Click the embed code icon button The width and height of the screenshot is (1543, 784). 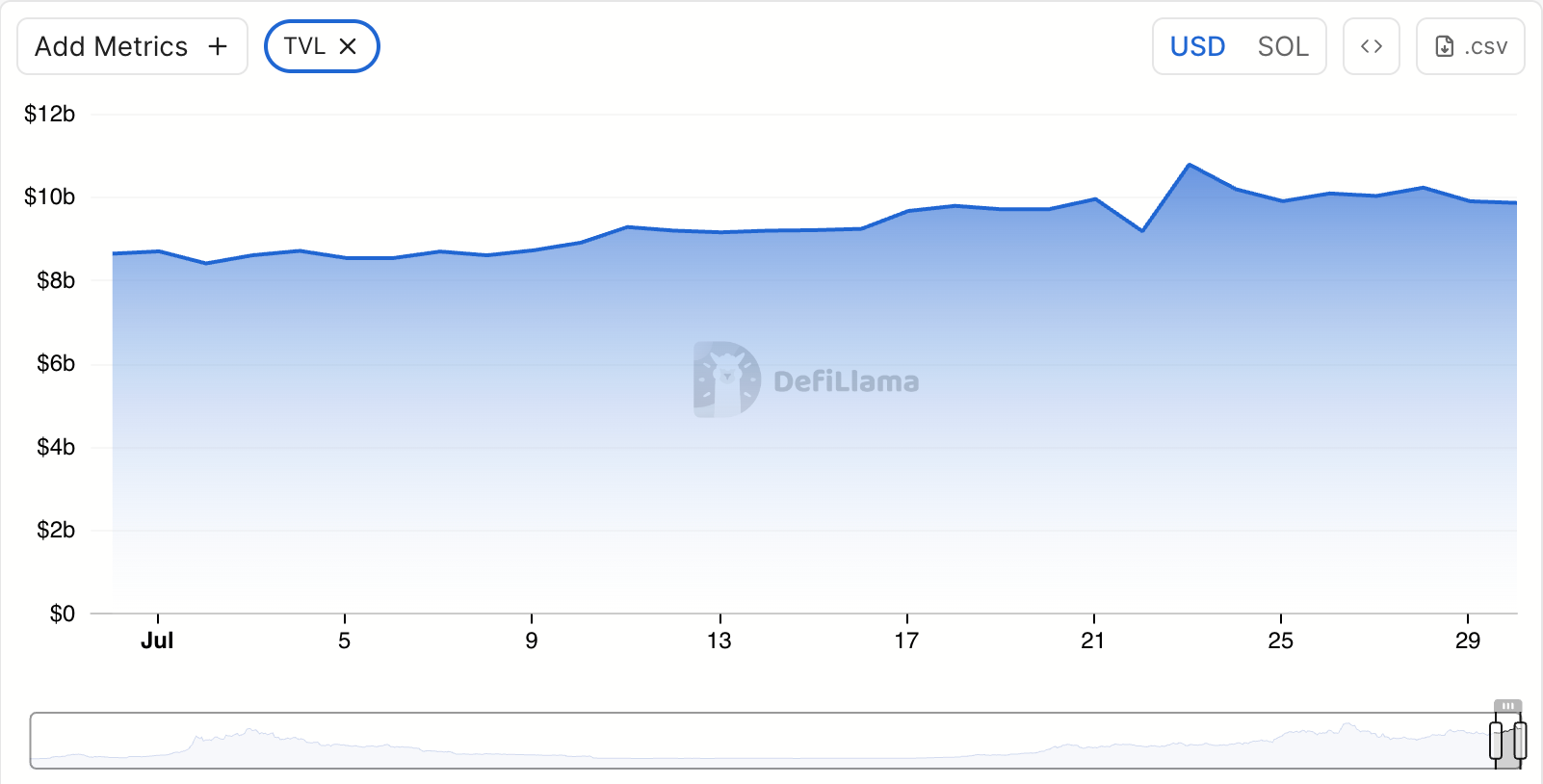point(1371,46)
